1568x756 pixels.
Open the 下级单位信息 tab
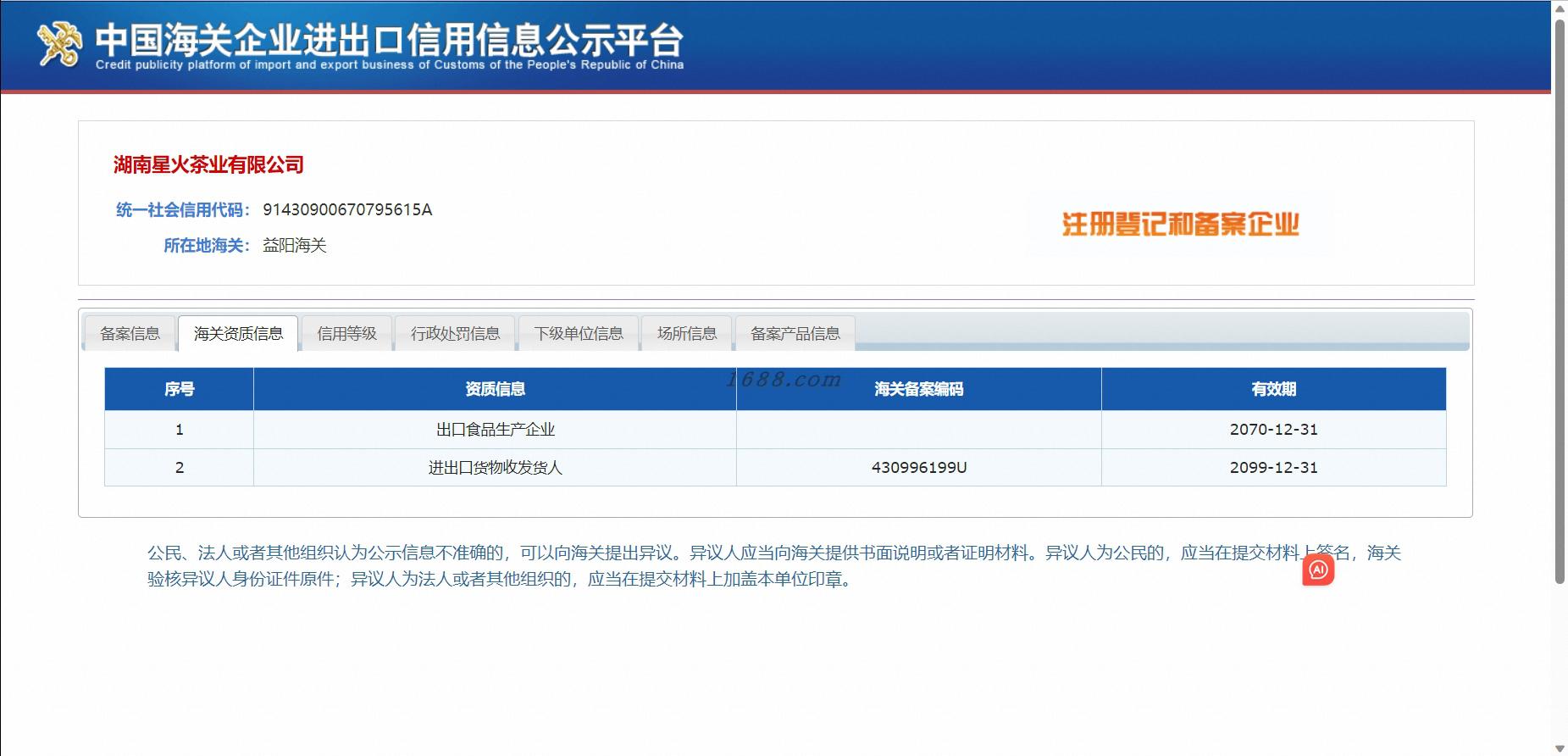[579, 333]
